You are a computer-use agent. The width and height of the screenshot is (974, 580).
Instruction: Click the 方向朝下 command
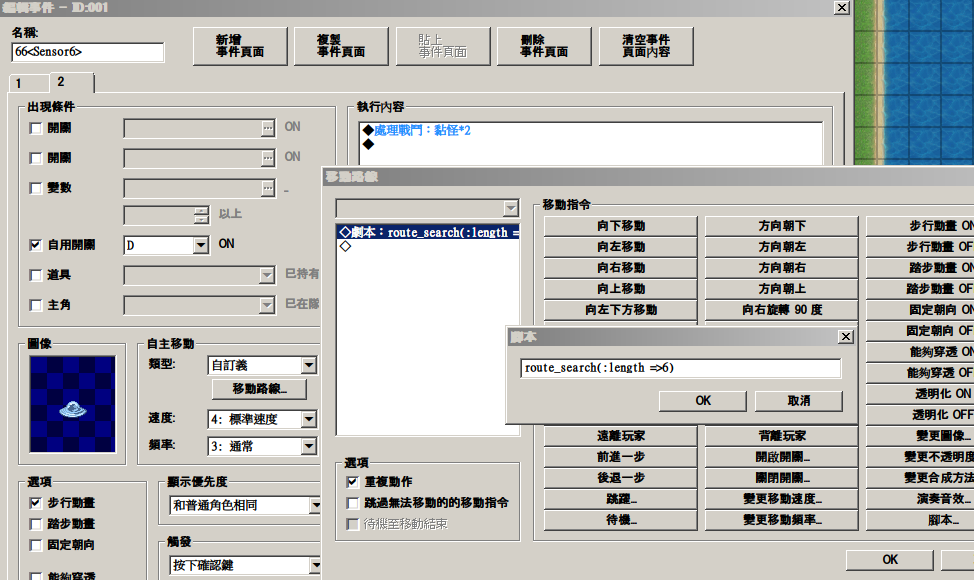click(x=781, y=226)
